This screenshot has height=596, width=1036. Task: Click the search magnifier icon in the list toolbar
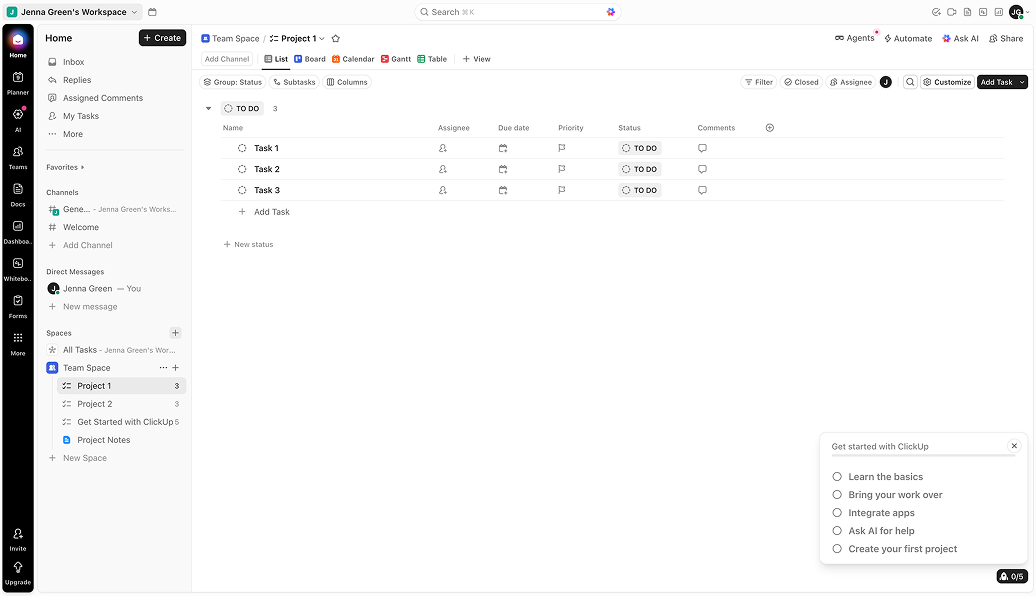click(x=910, y=82)
